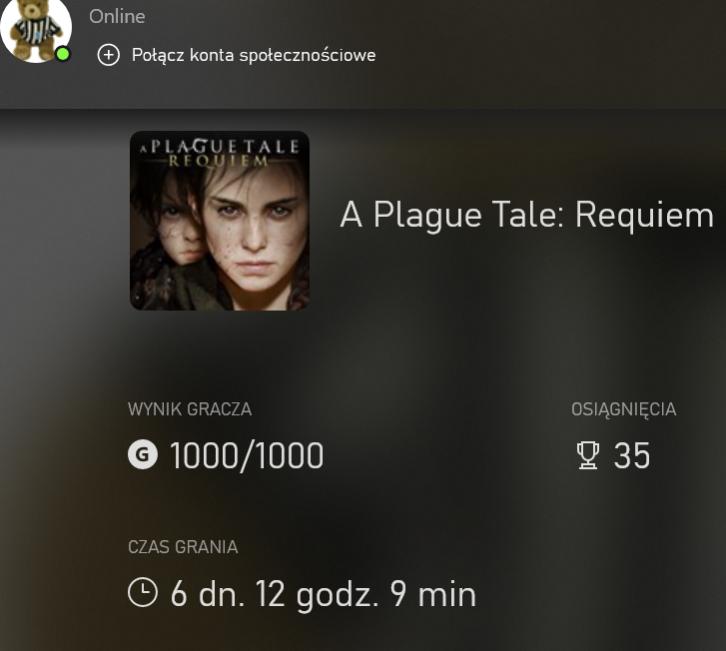Image resolution: width=726 pixels, height=651 pixels.
Task: Click the achievements trophy icon
Action: point(589,456)
